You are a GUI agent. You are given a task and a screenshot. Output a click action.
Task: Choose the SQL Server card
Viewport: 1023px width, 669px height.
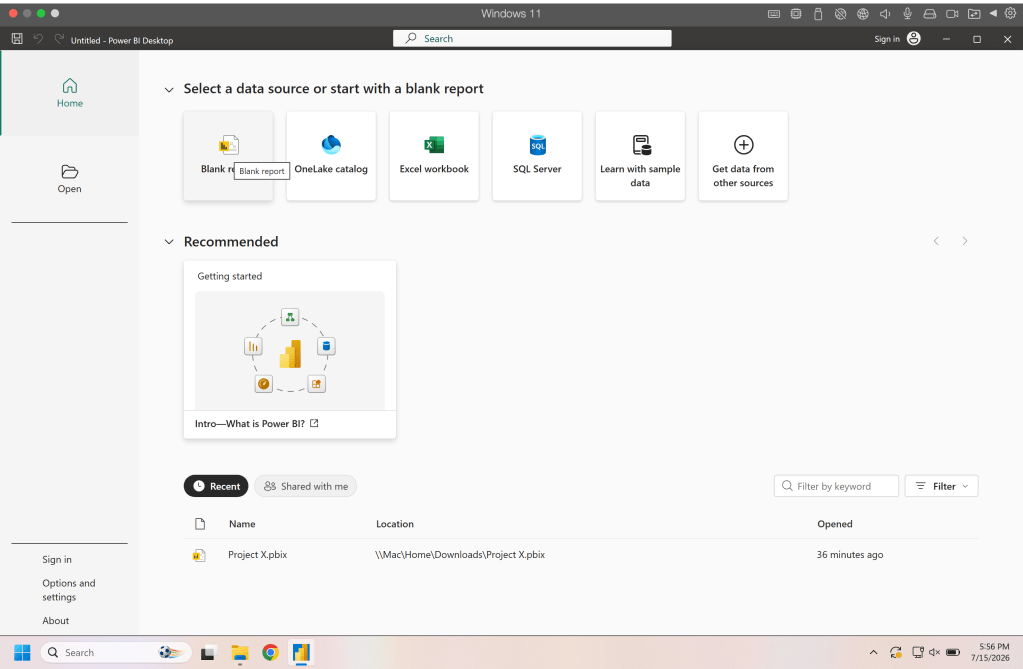(x=537, y=155)
